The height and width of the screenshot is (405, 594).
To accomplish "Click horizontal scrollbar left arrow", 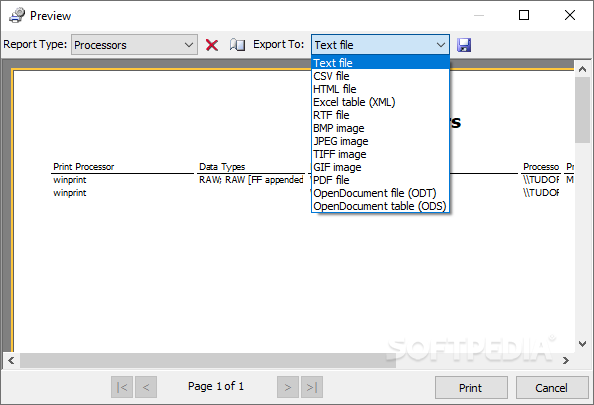I will point(11,360).
